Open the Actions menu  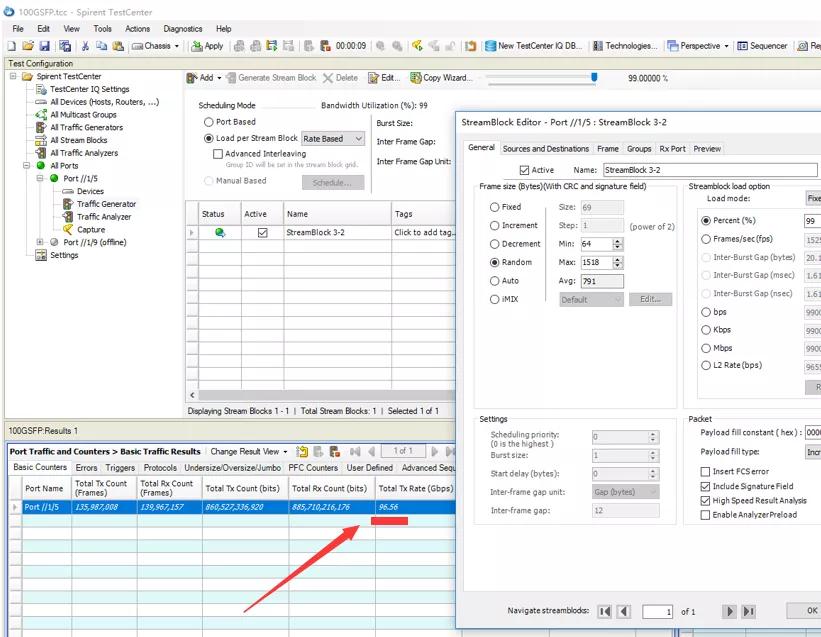138,29
